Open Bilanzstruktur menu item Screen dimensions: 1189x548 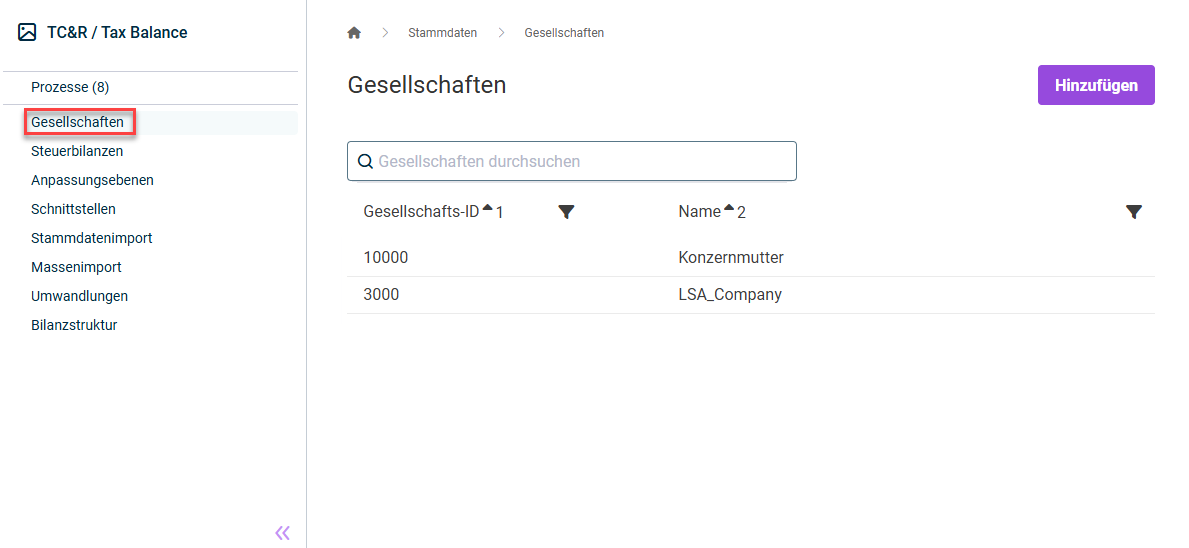tap(74, 325)
